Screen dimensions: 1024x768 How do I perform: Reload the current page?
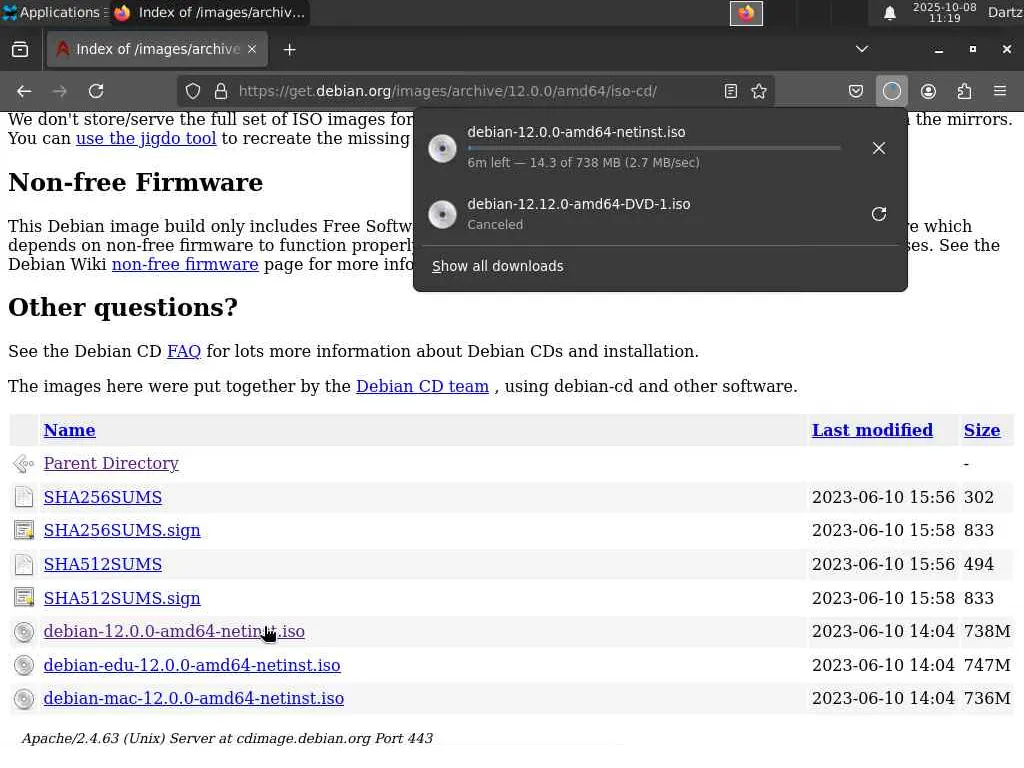pos(96,91)
